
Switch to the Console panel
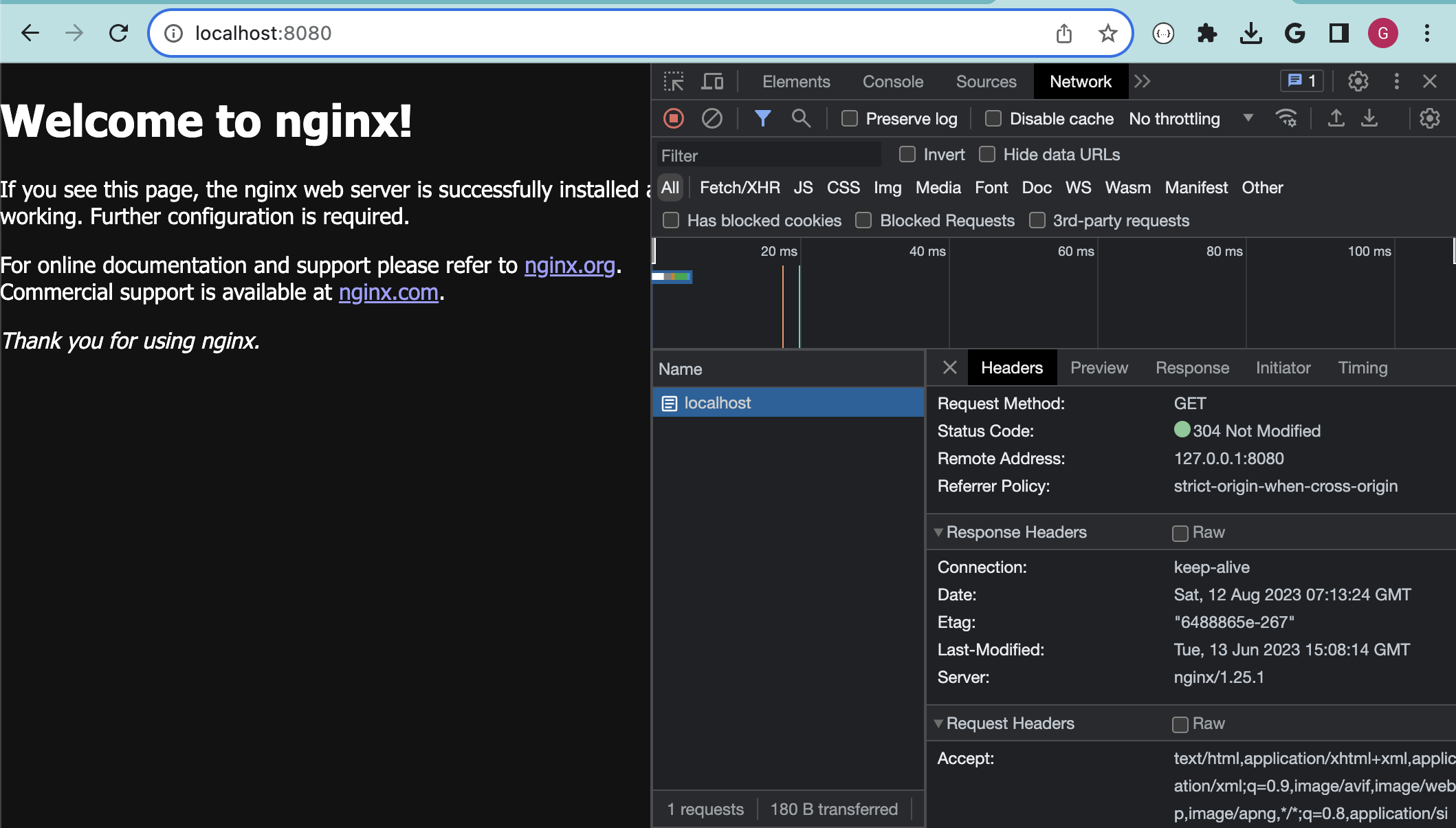[892, 81]
